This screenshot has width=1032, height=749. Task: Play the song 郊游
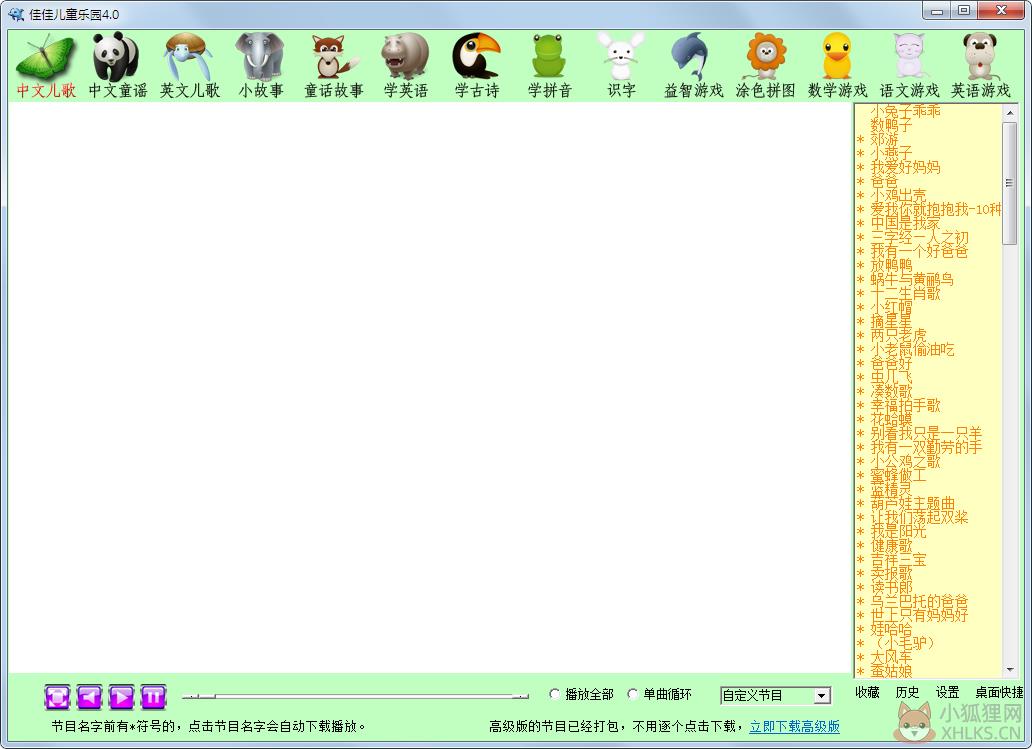tap(885, 139)
